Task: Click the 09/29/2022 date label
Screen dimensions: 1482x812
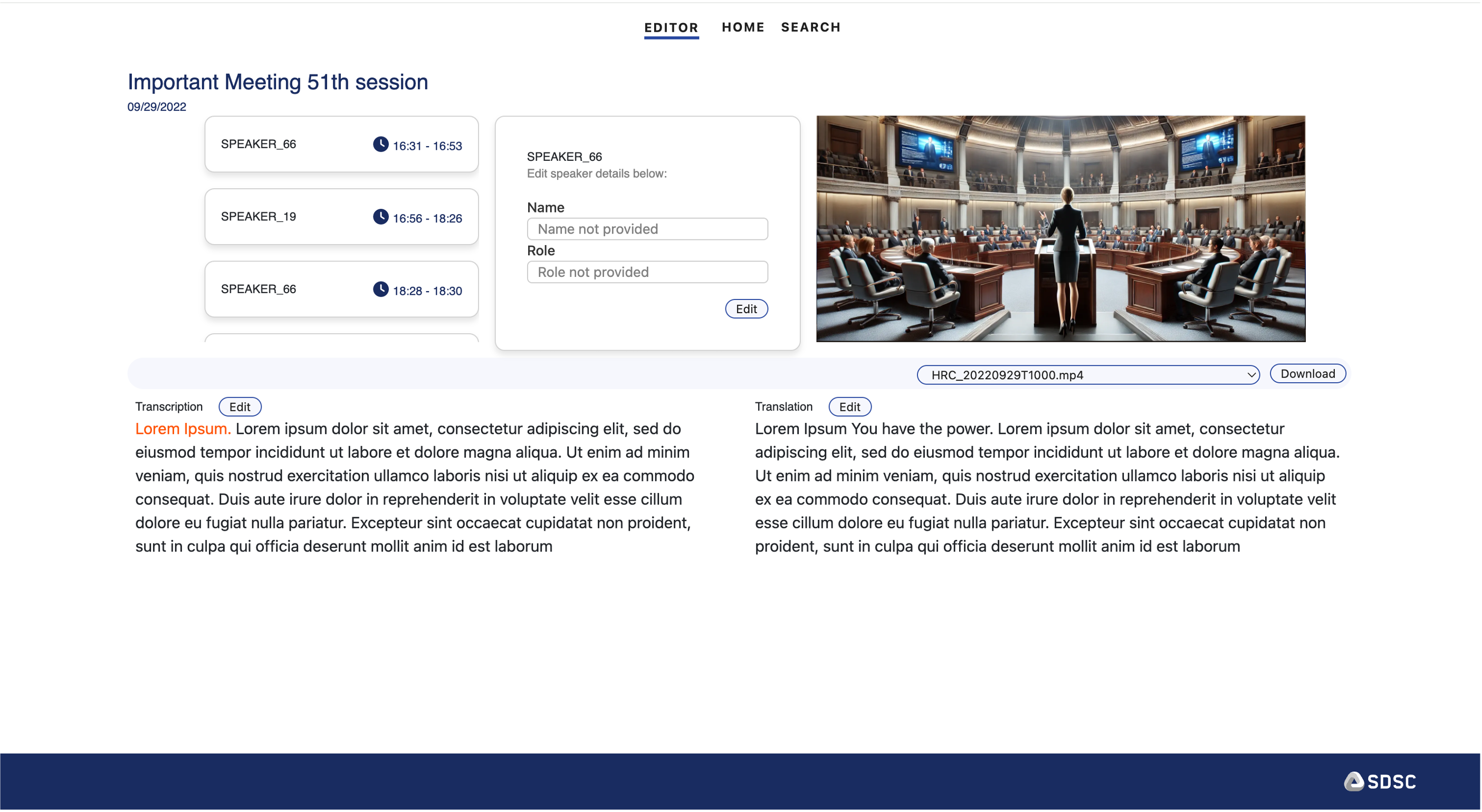Action: [x=157, y=107]
